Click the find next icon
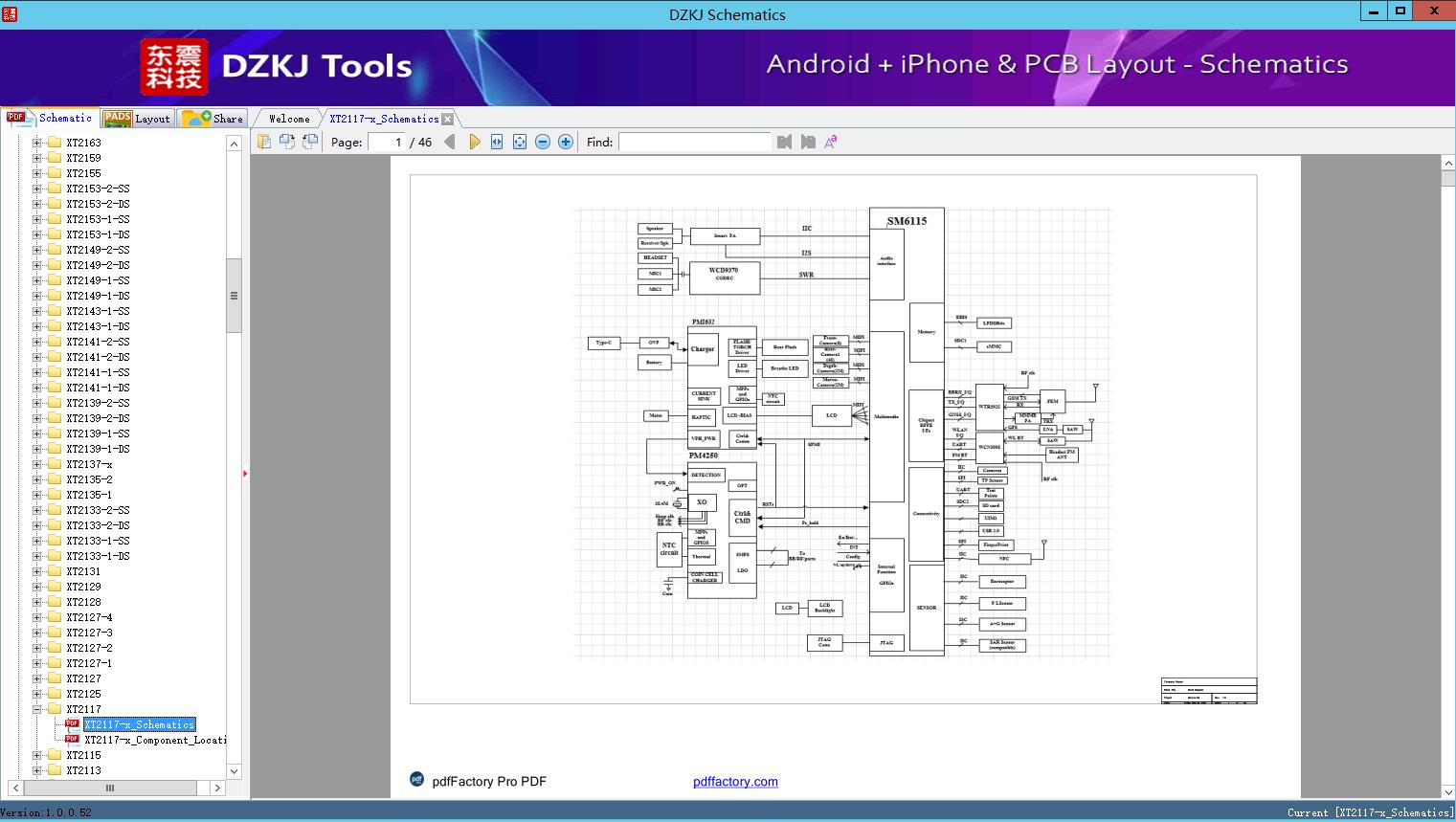This screenshot has width=1456, height=822. (808, 142)
